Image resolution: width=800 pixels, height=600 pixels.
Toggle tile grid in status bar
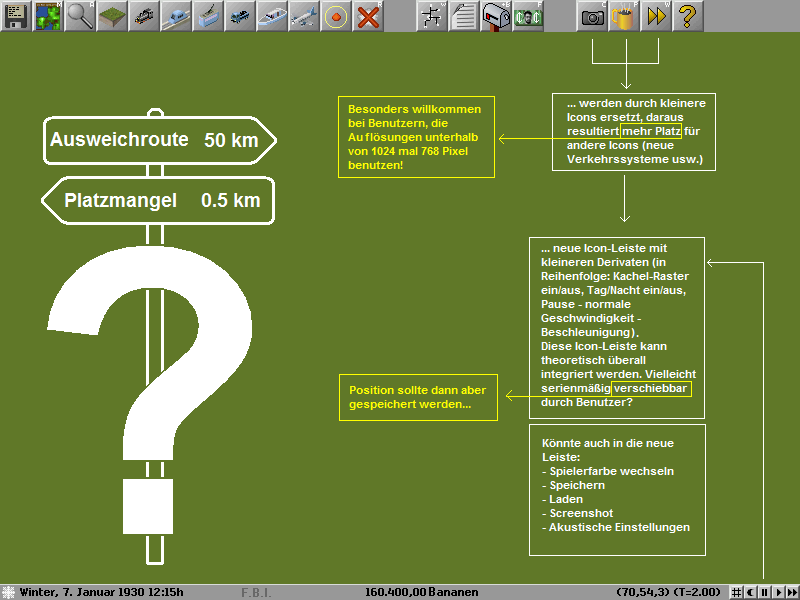pyautogui.click(x=738, y=592)
